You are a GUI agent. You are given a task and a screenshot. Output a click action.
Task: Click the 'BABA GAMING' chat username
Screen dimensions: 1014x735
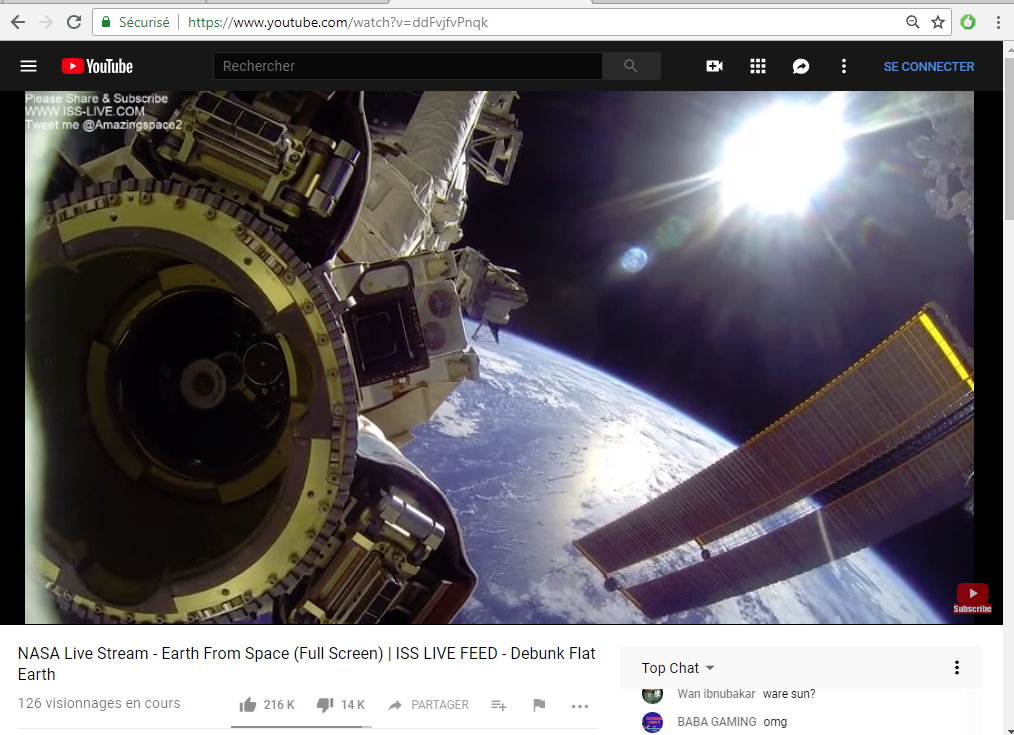(717, 721)
